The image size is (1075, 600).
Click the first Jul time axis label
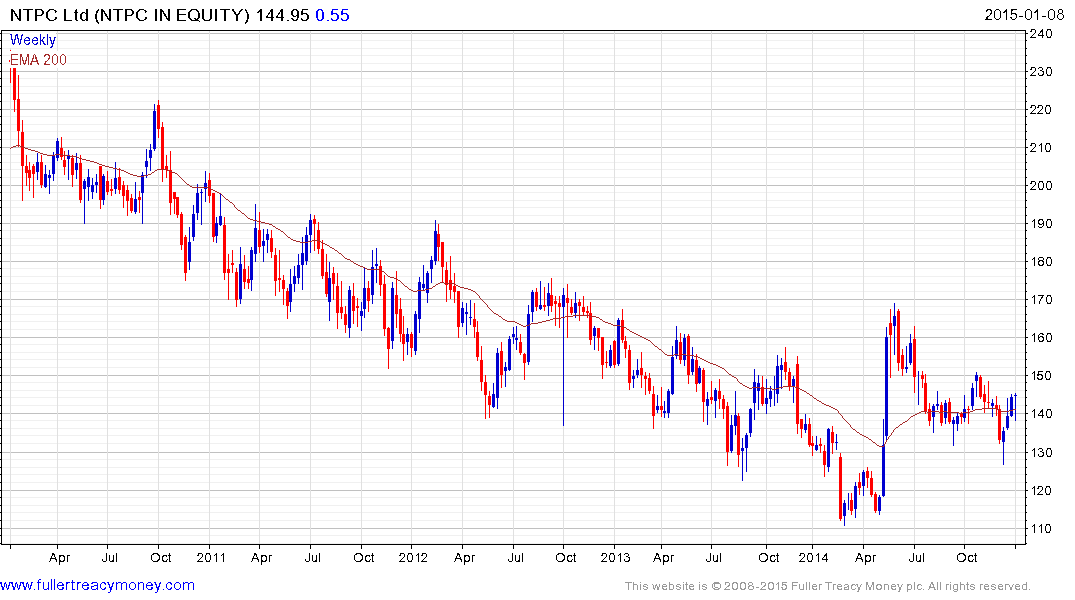pos(110,557)
